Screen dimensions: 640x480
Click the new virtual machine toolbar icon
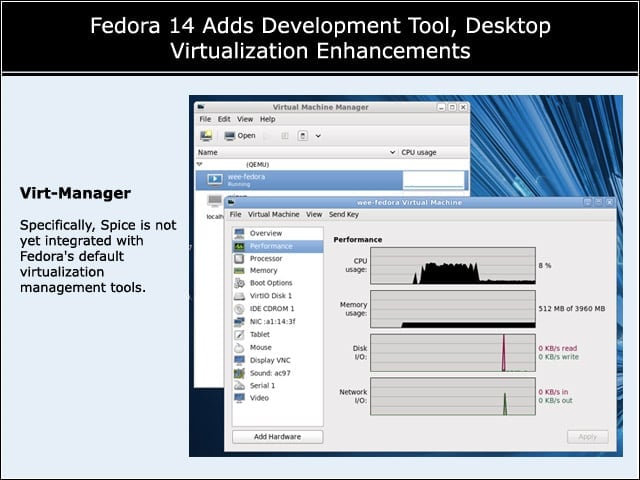(x=206, y=136)
